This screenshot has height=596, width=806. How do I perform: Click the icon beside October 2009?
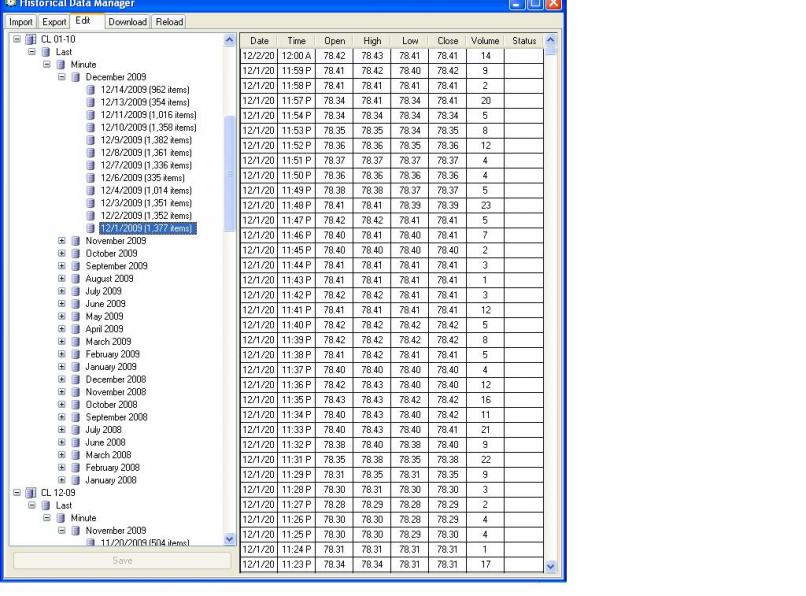(x=76, y=254)
